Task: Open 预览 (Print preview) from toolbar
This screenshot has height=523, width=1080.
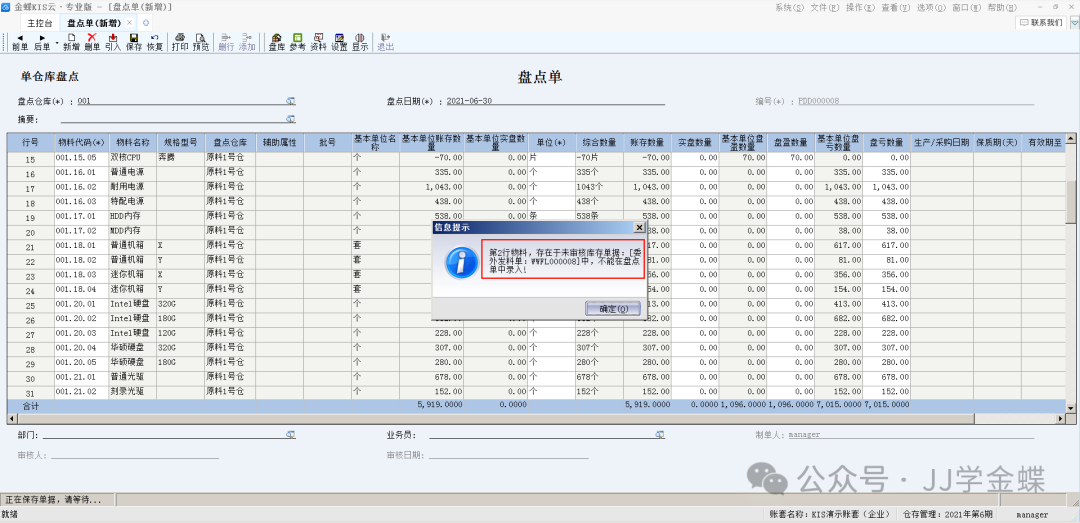Action: pos(201,41)
